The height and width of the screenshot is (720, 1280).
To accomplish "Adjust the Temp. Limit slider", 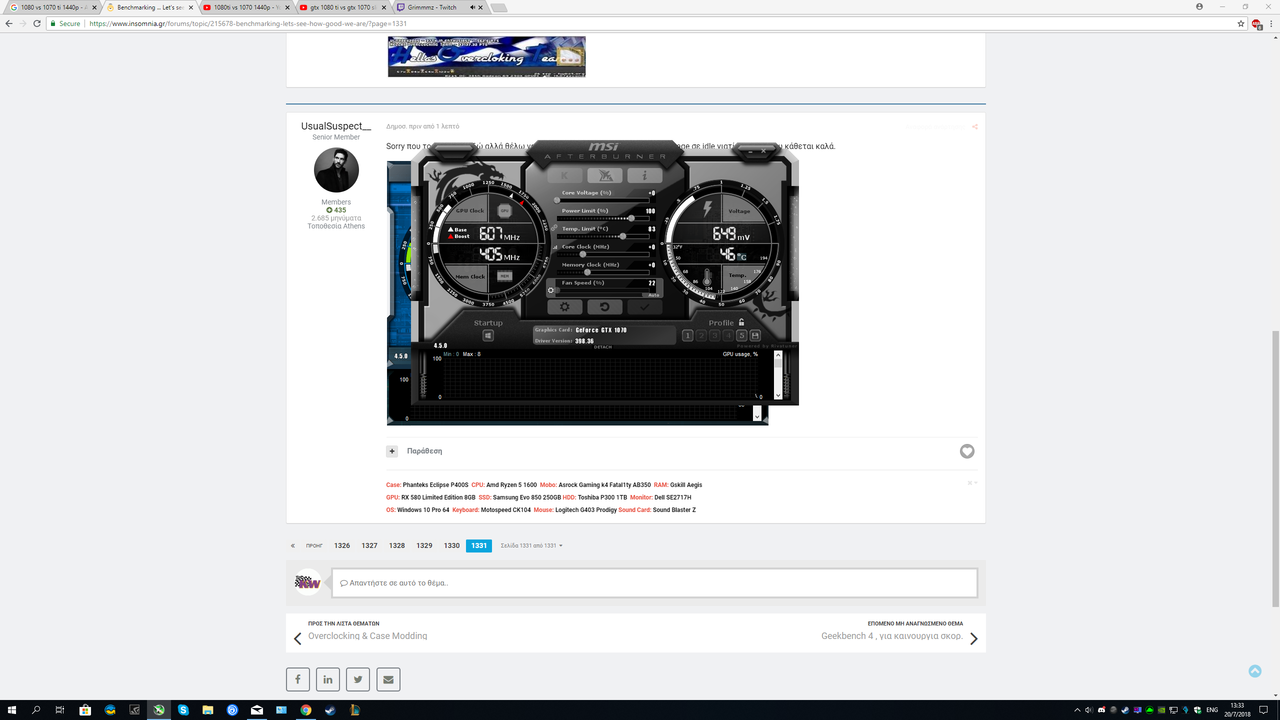I will coord(603,235).
